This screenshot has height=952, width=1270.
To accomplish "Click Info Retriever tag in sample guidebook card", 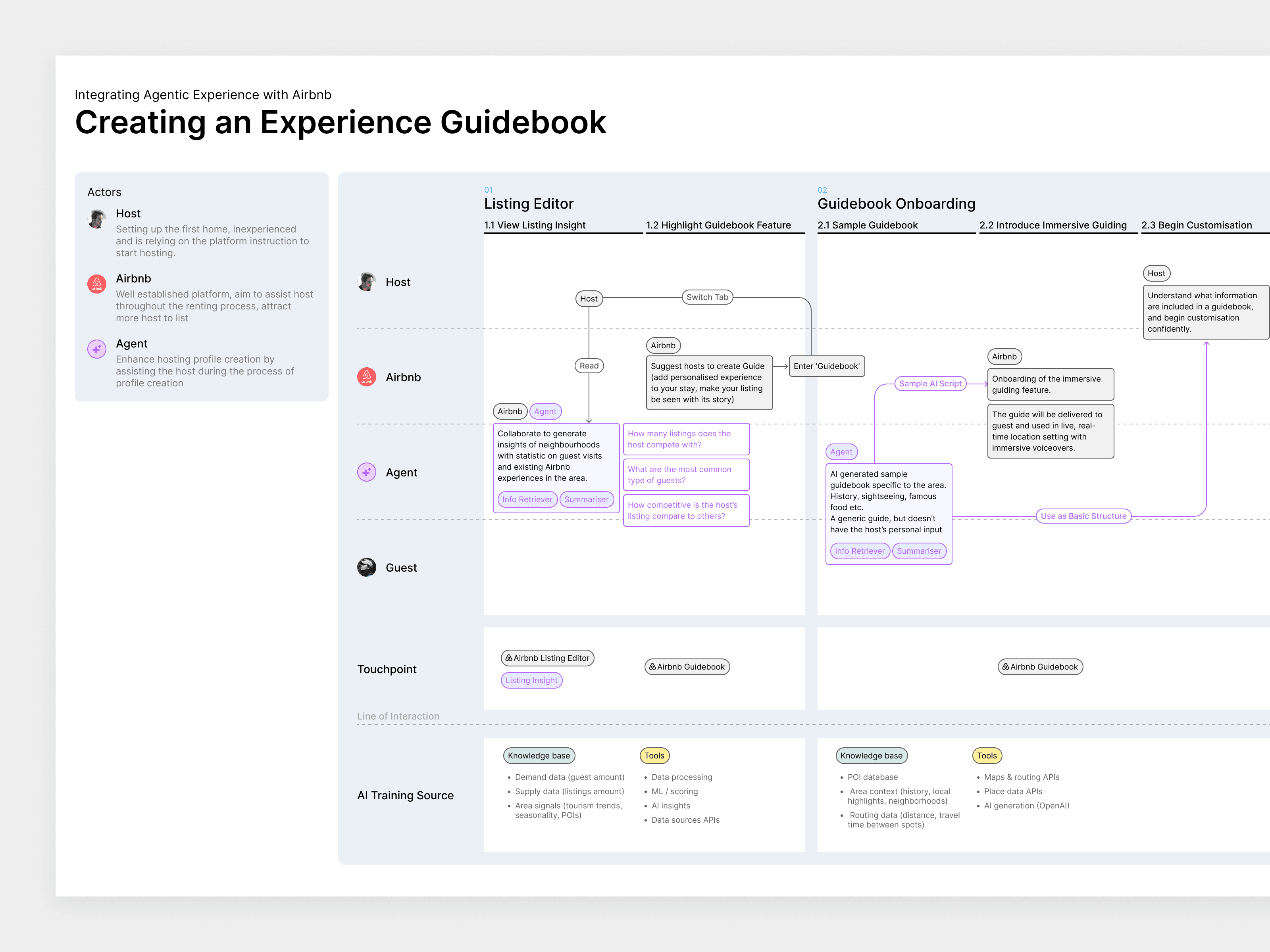I will click(860, 551).
